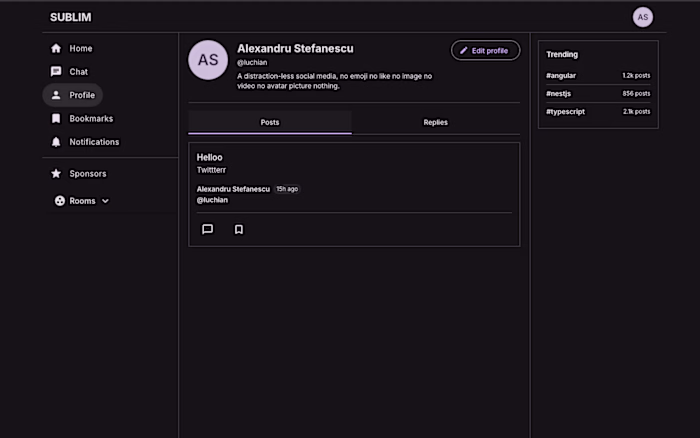The width and height of the screenshot is (700, 438).
Task: Expand the Rooms chevron dropdown
Action: (x=105, y=201)
